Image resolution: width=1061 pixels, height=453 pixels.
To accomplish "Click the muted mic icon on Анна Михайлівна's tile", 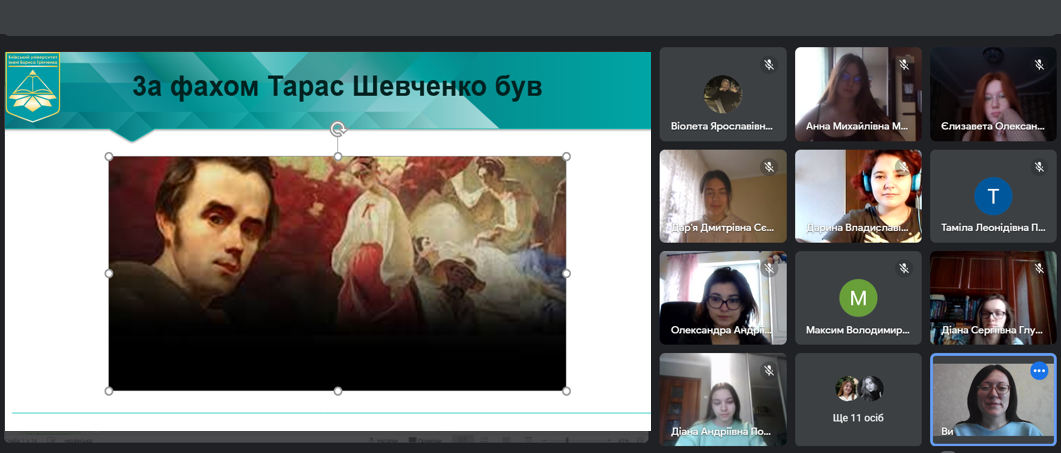I will click(x=904, y=65).
